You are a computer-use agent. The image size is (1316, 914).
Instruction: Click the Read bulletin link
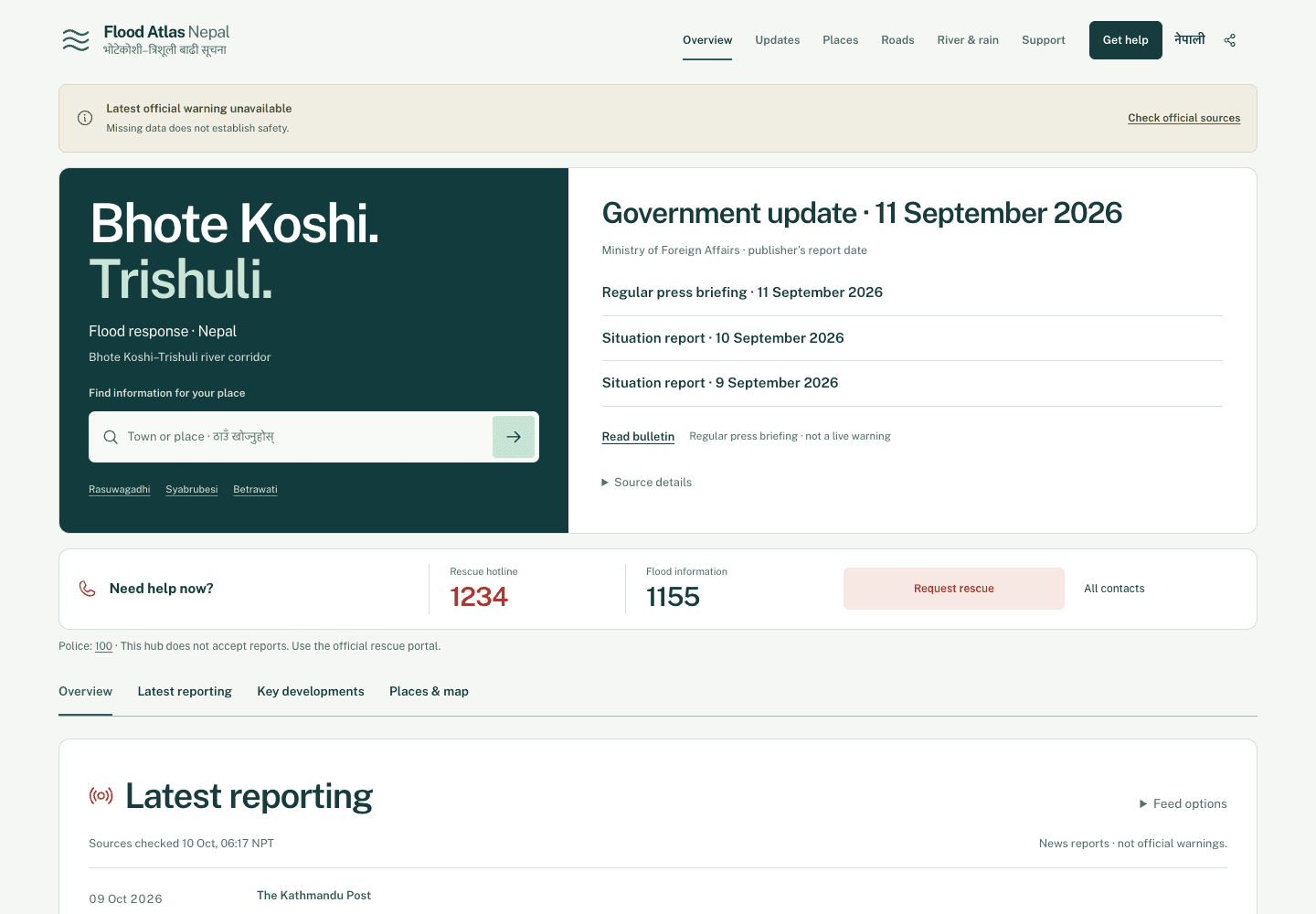[x=638, y=437]
